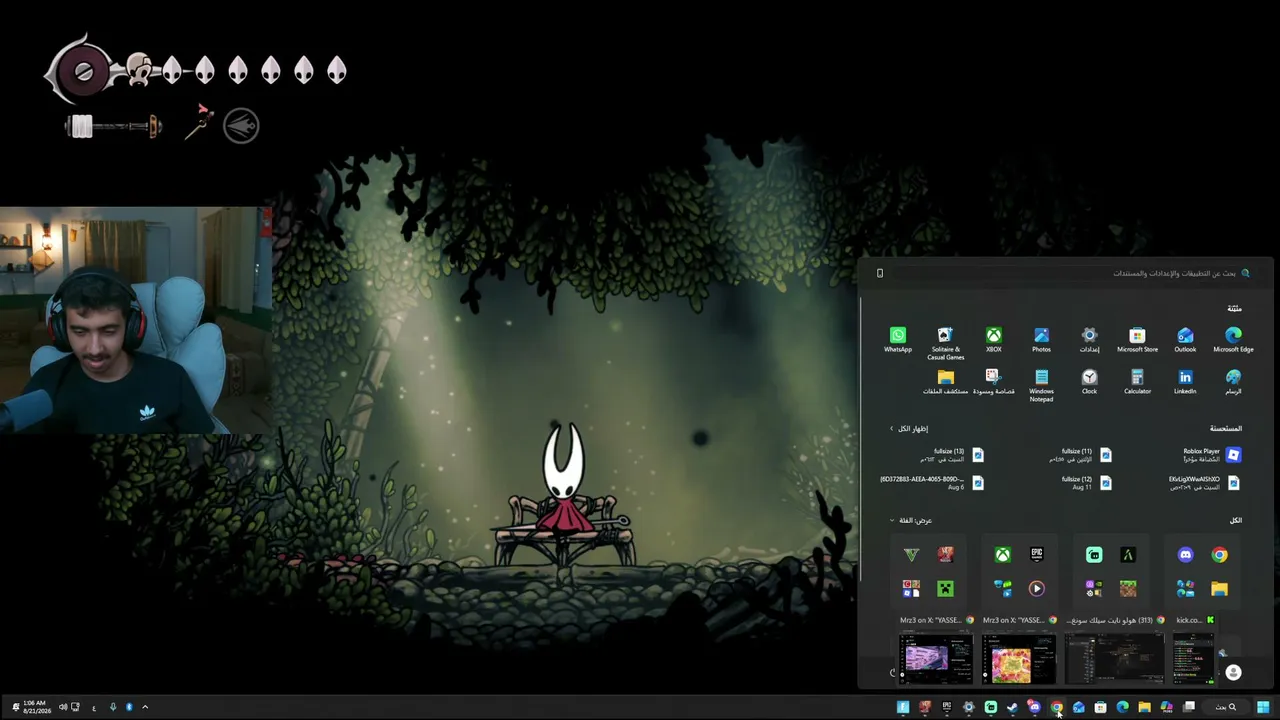Viewport: 1280px width, 720px height.
Task: Open the volume control in system tray
Action: pos(63,708)
